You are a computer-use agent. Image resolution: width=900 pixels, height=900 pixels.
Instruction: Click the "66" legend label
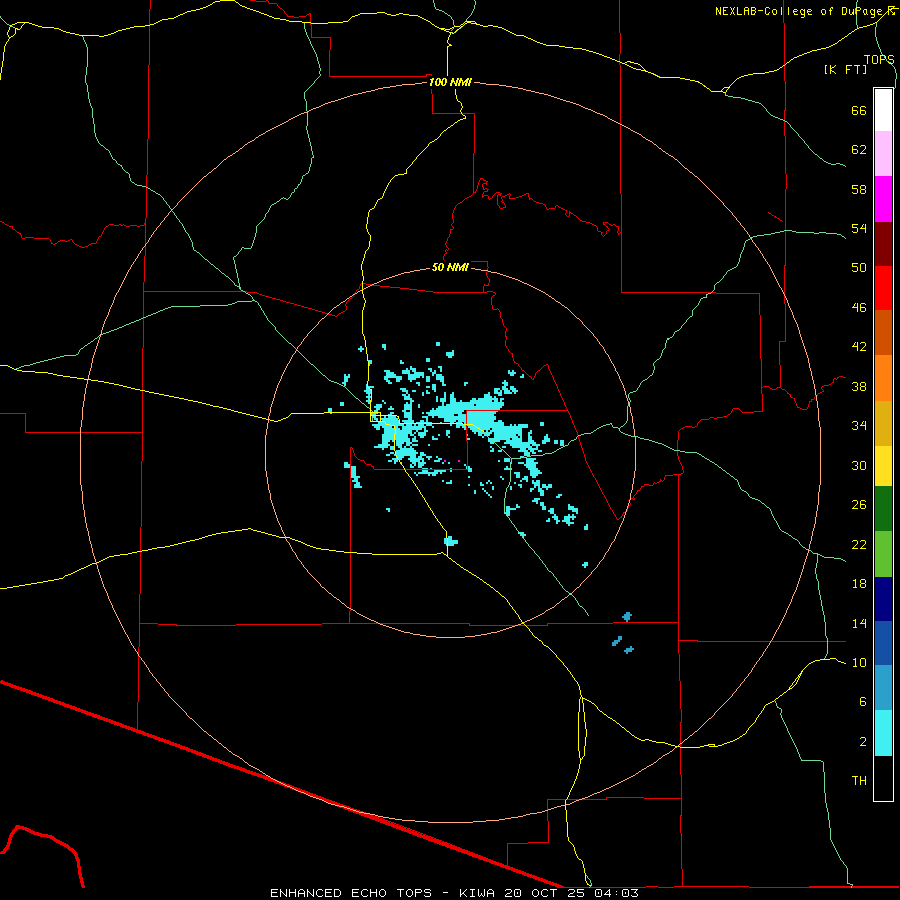tap(859, 110)
